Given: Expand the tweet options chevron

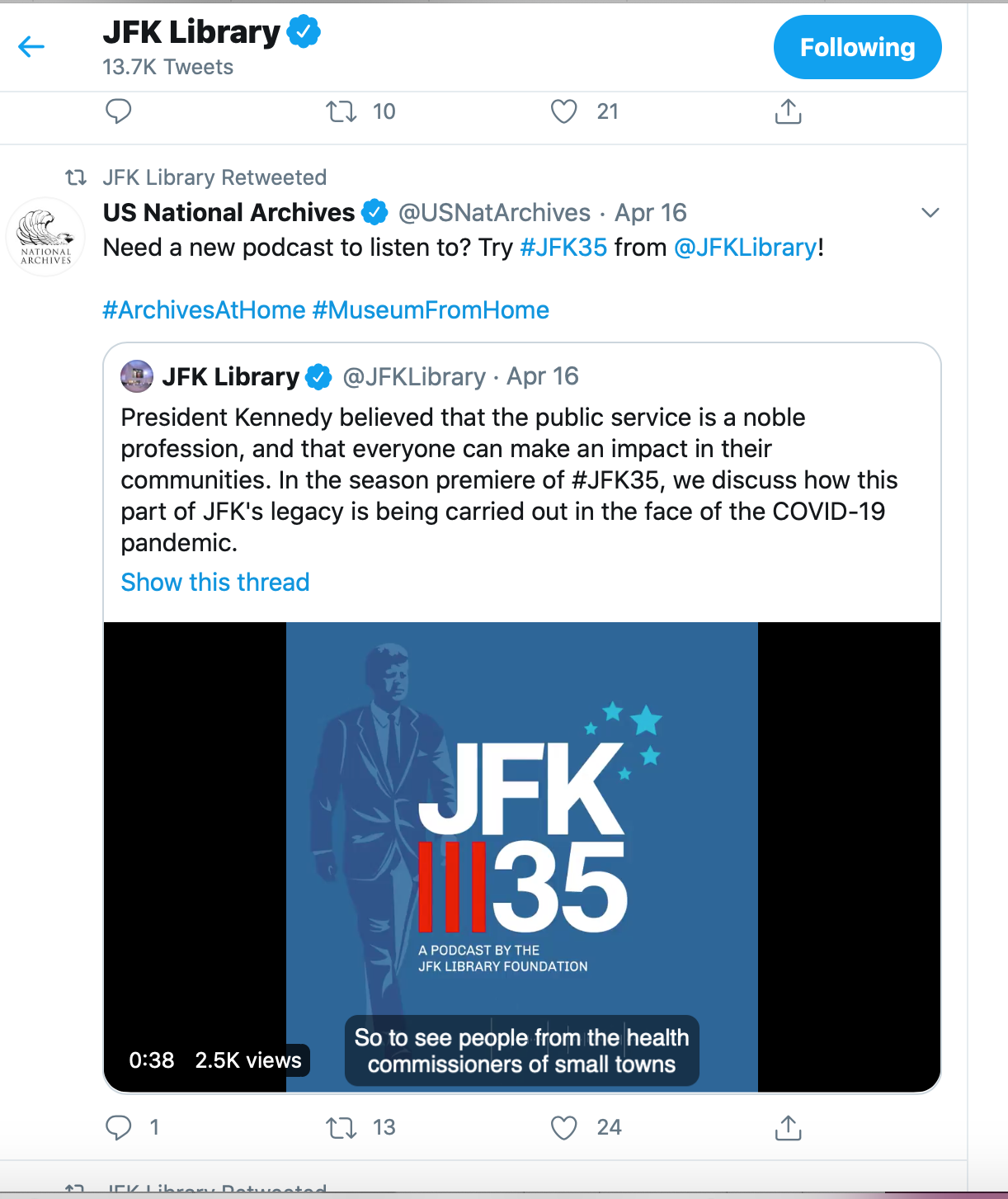Looking at the screenshot, I should point(930,213).
